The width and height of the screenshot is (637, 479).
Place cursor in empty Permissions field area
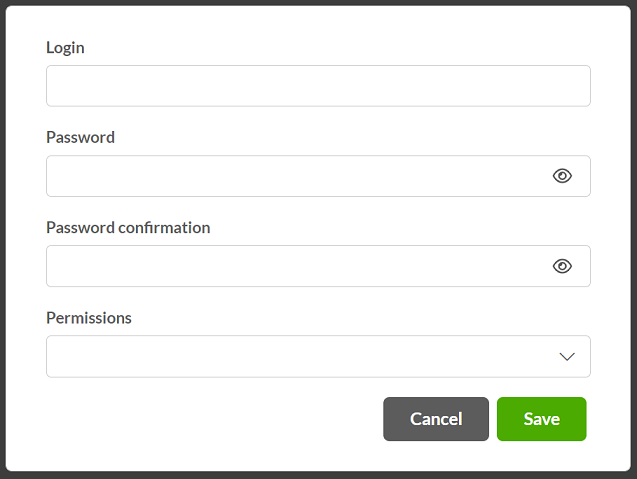point(301,356)
